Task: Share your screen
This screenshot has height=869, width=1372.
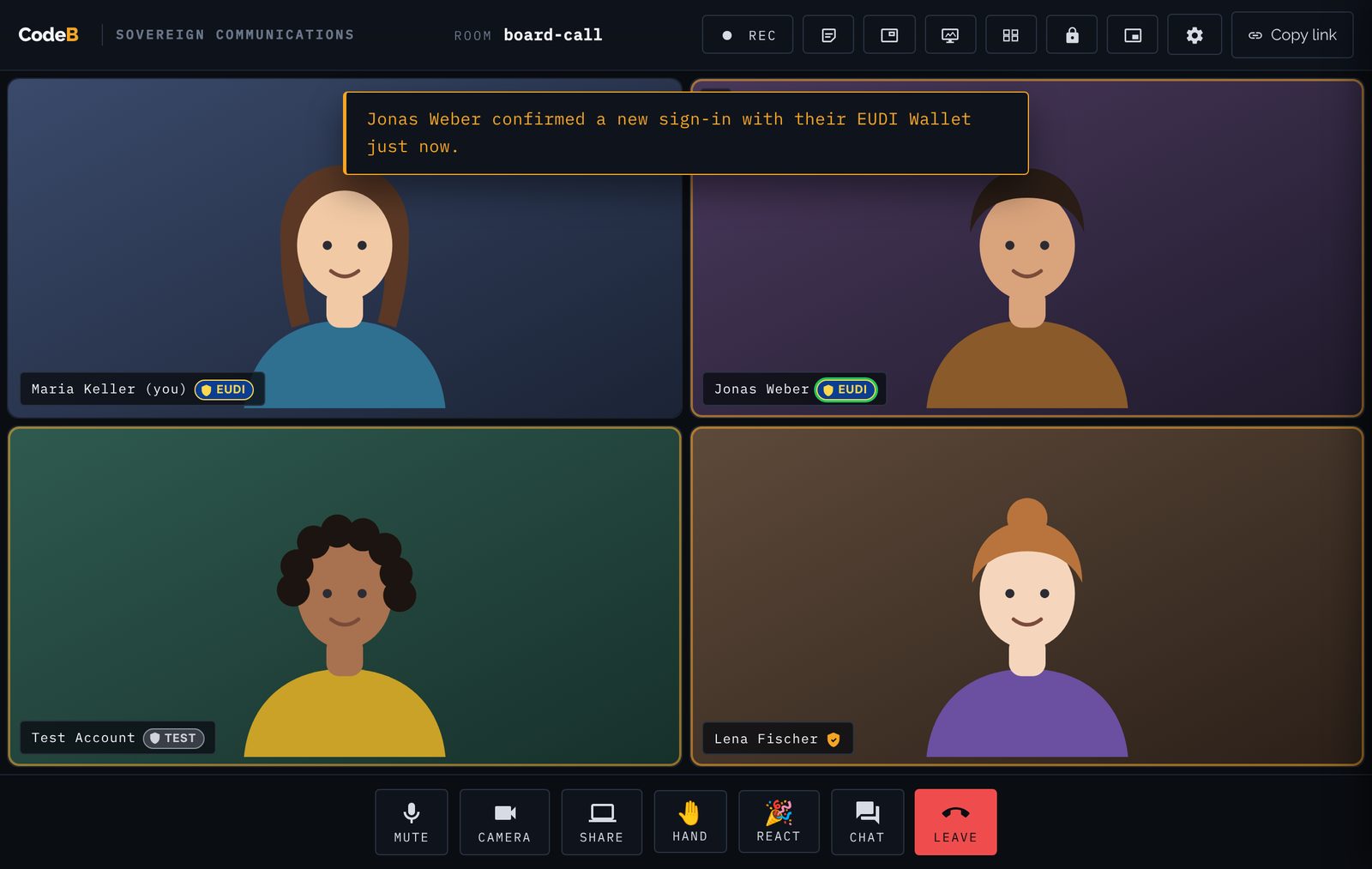Action: pos(601,822)
